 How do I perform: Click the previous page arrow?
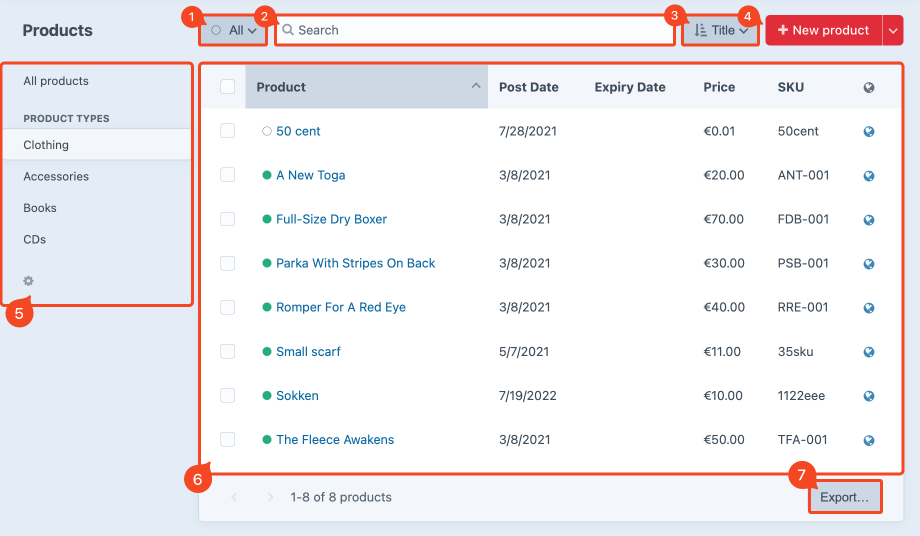[x=235, y=497]
